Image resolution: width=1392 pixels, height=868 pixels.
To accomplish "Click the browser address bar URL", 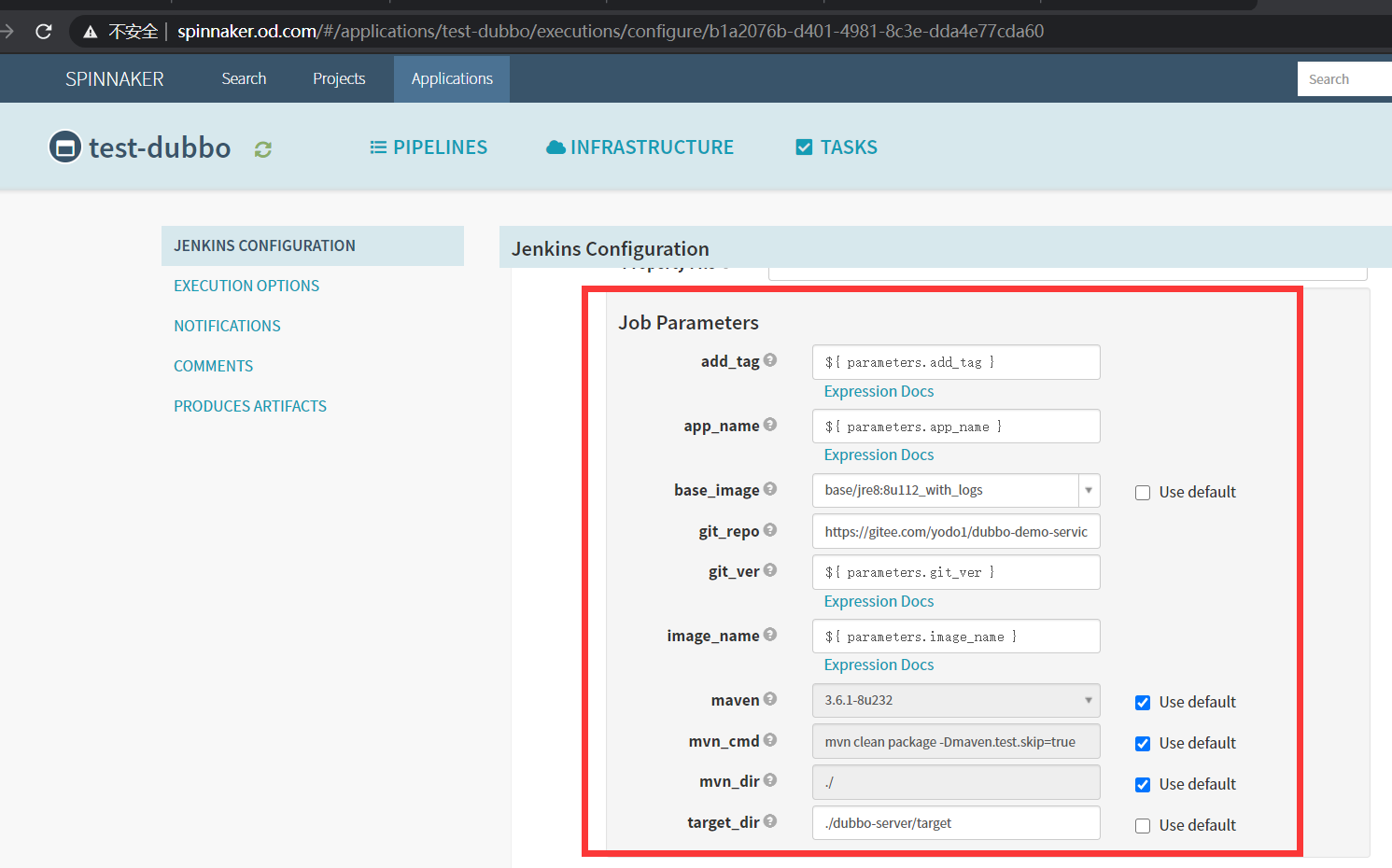I will pos(611,32).
